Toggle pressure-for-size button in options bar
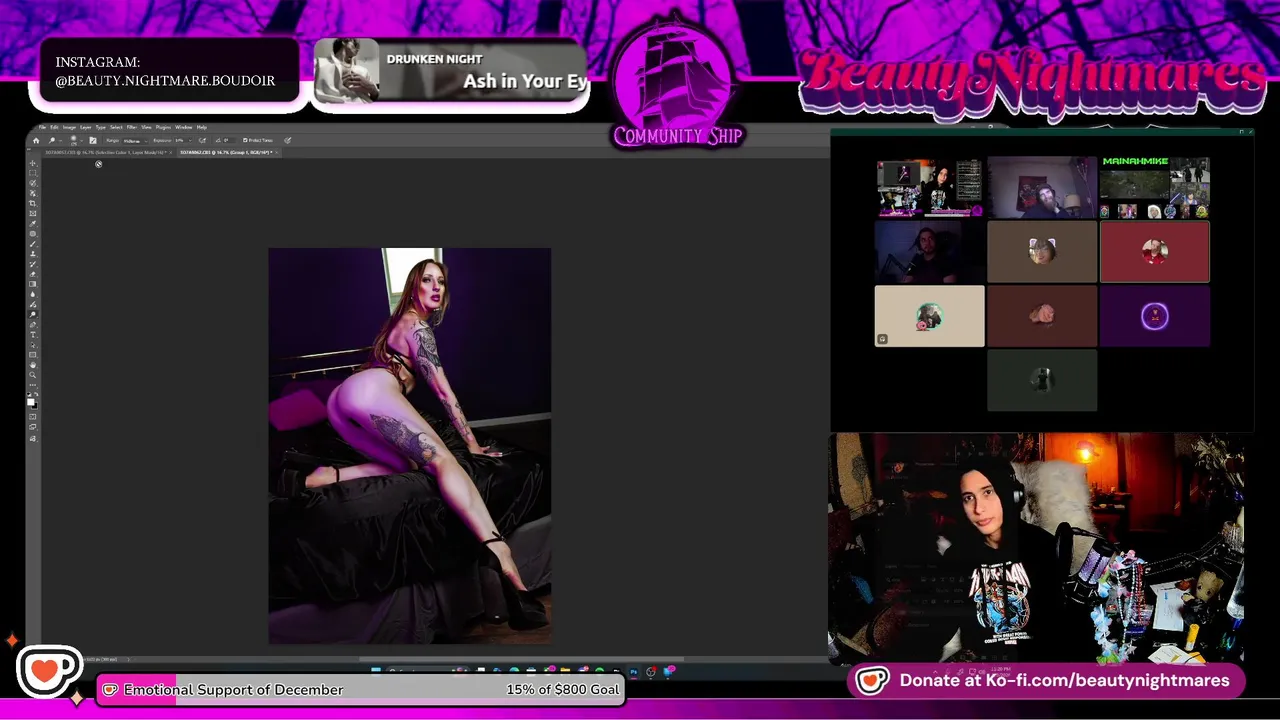The height and width of the screenshot is (720, 1280). 287,140
